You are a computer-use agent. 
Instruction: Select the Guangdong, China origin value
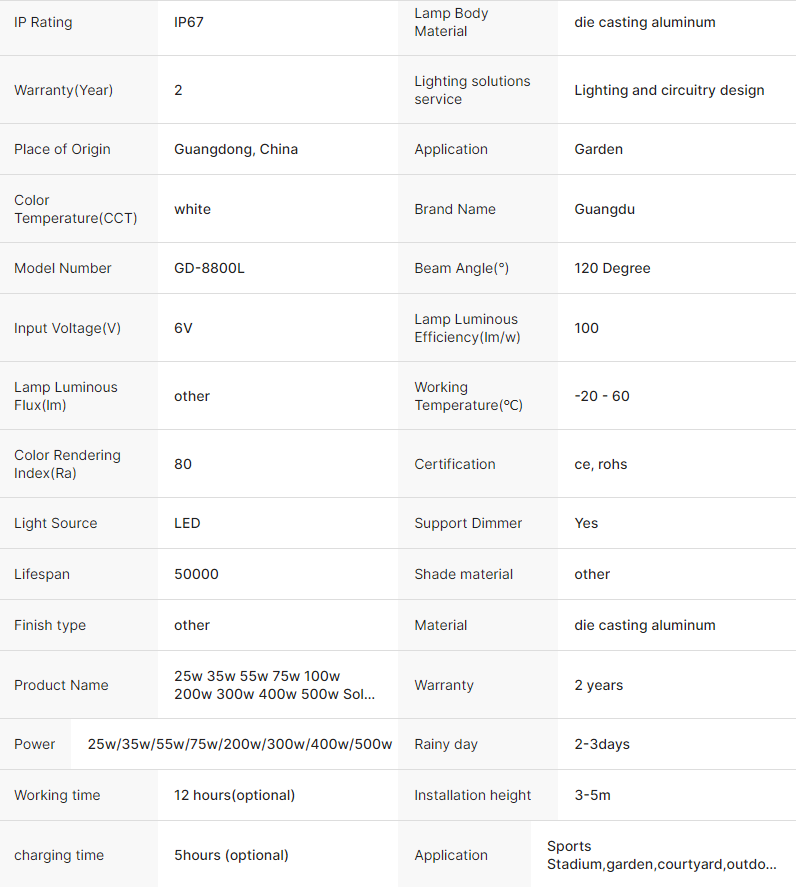click(236, 149)
